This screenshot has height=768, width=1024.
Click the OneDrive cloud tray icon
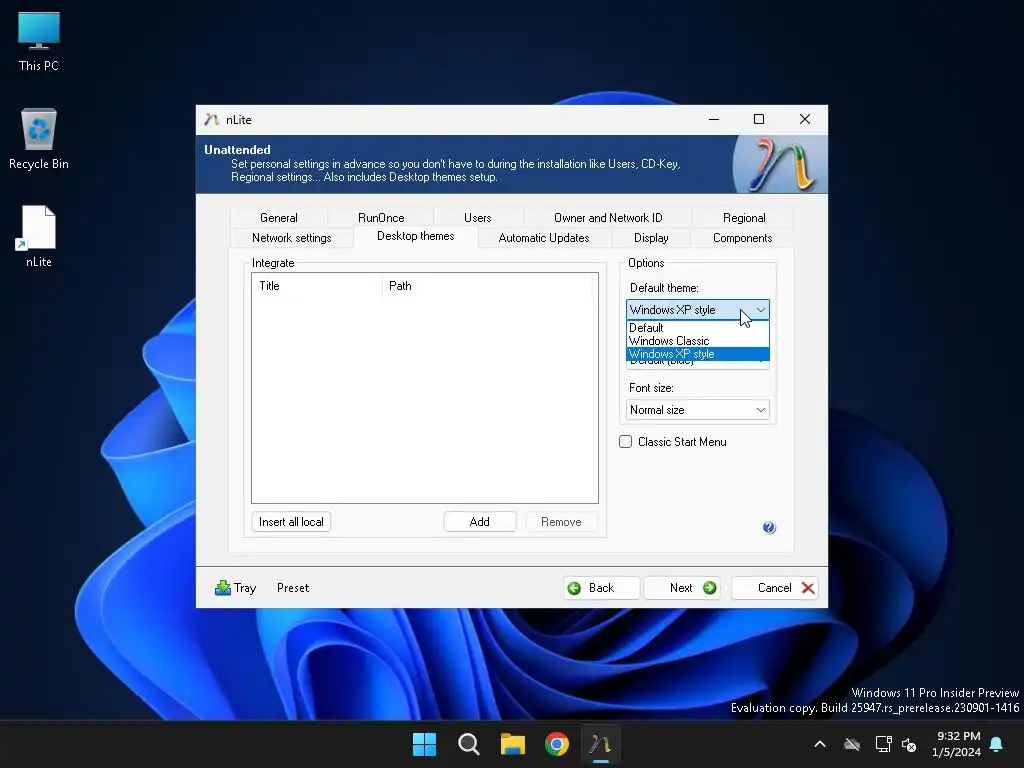pos(852,744)
